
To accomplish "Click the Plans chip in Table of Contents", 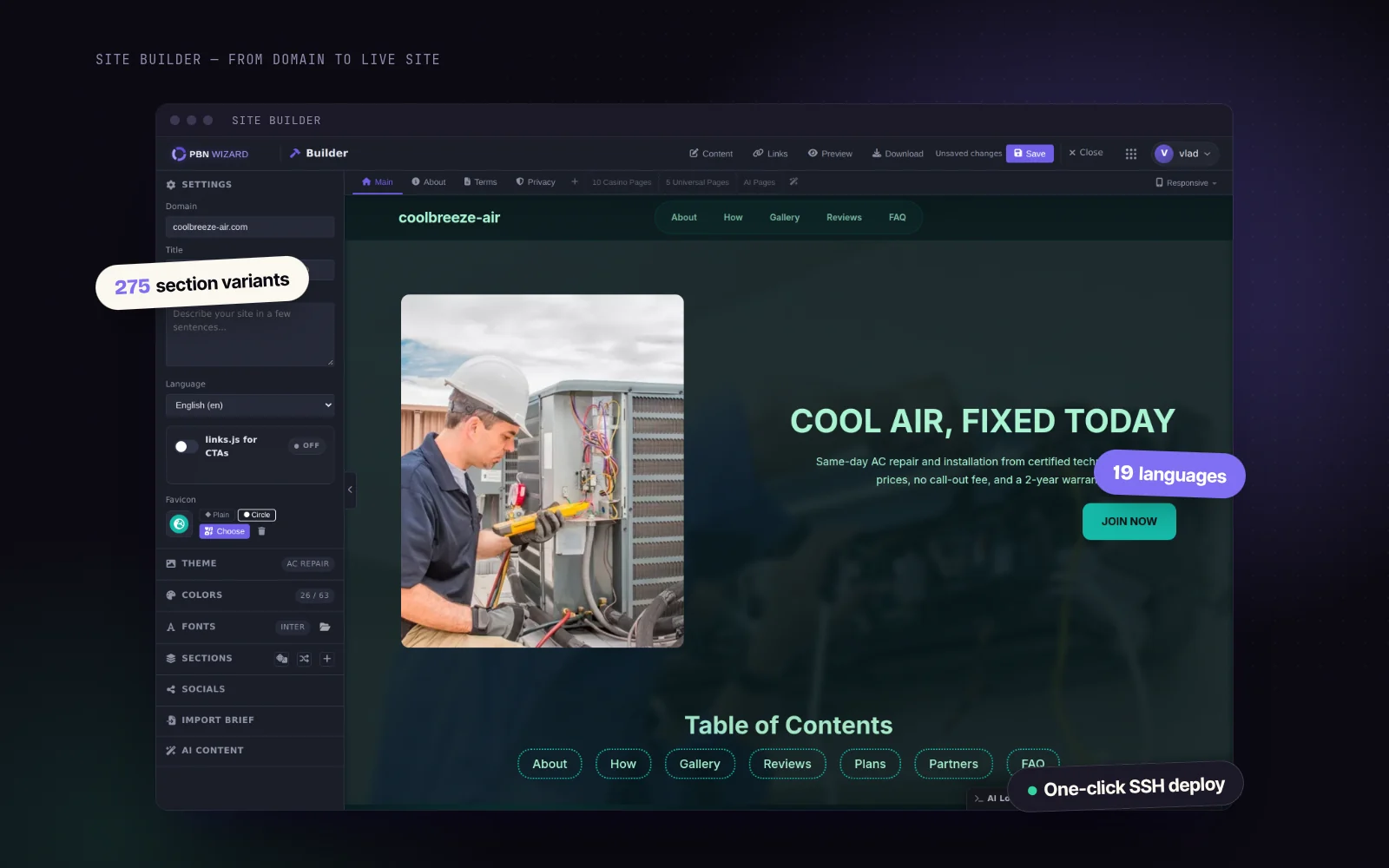I will coord(870,764).
